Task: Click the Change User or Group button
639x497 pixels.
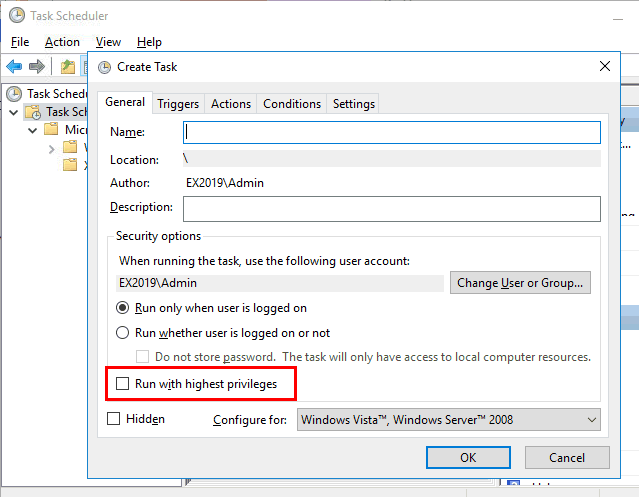Action: point(520,283)
